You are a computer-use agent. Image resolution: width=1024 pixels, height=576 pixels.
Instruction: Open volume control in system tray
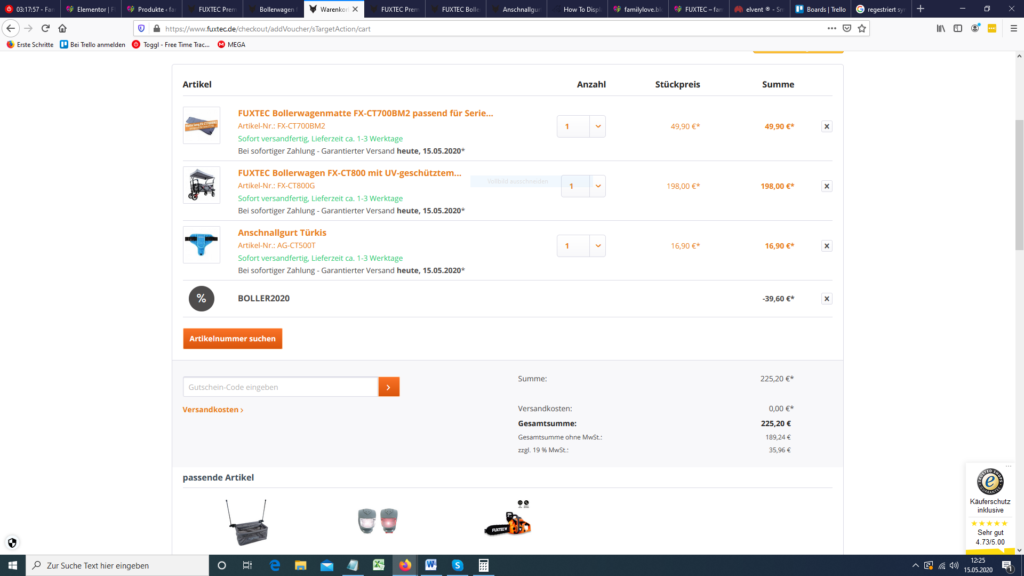point(954,566)
